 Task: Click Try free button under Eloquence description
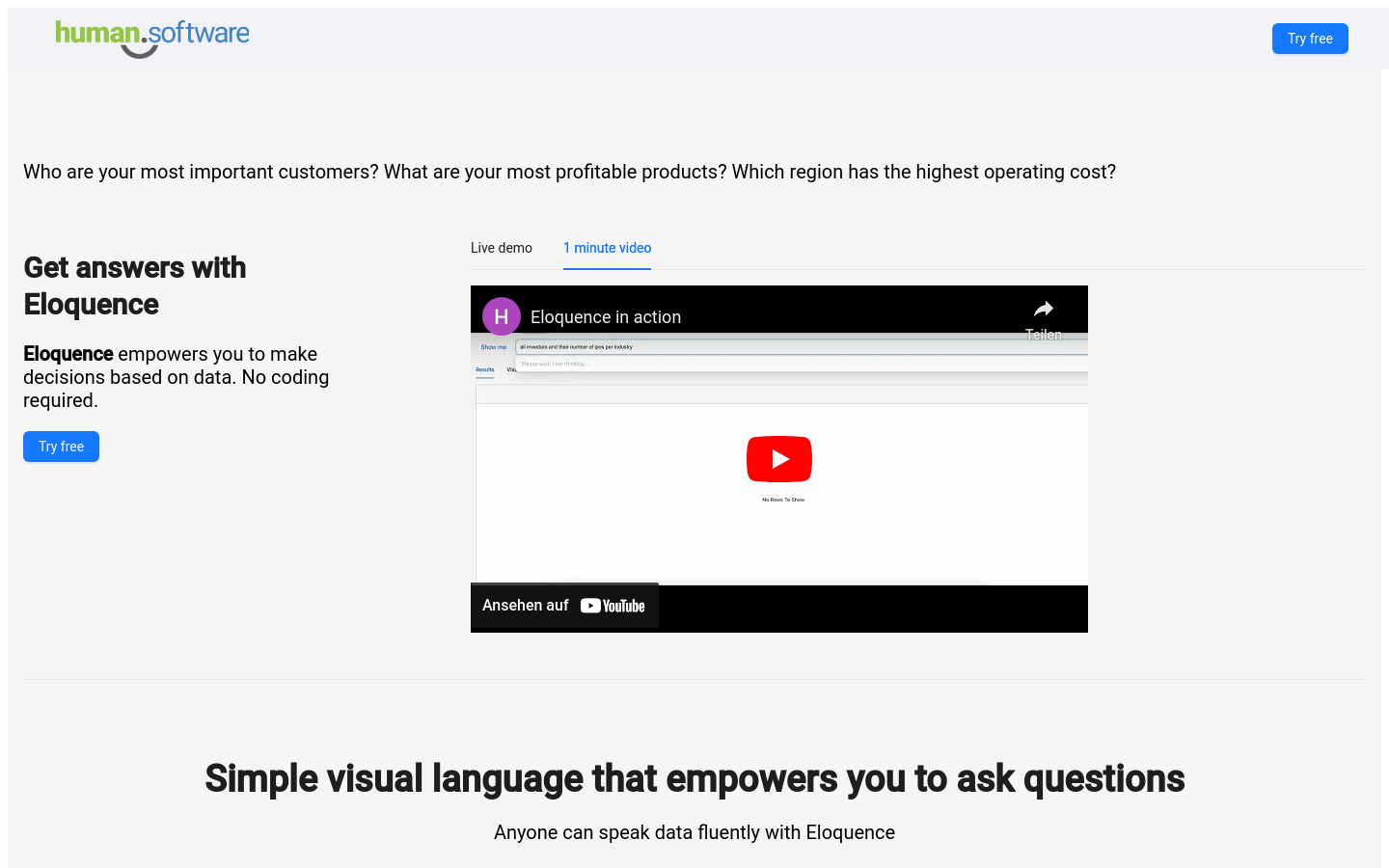tap(61, 447)
